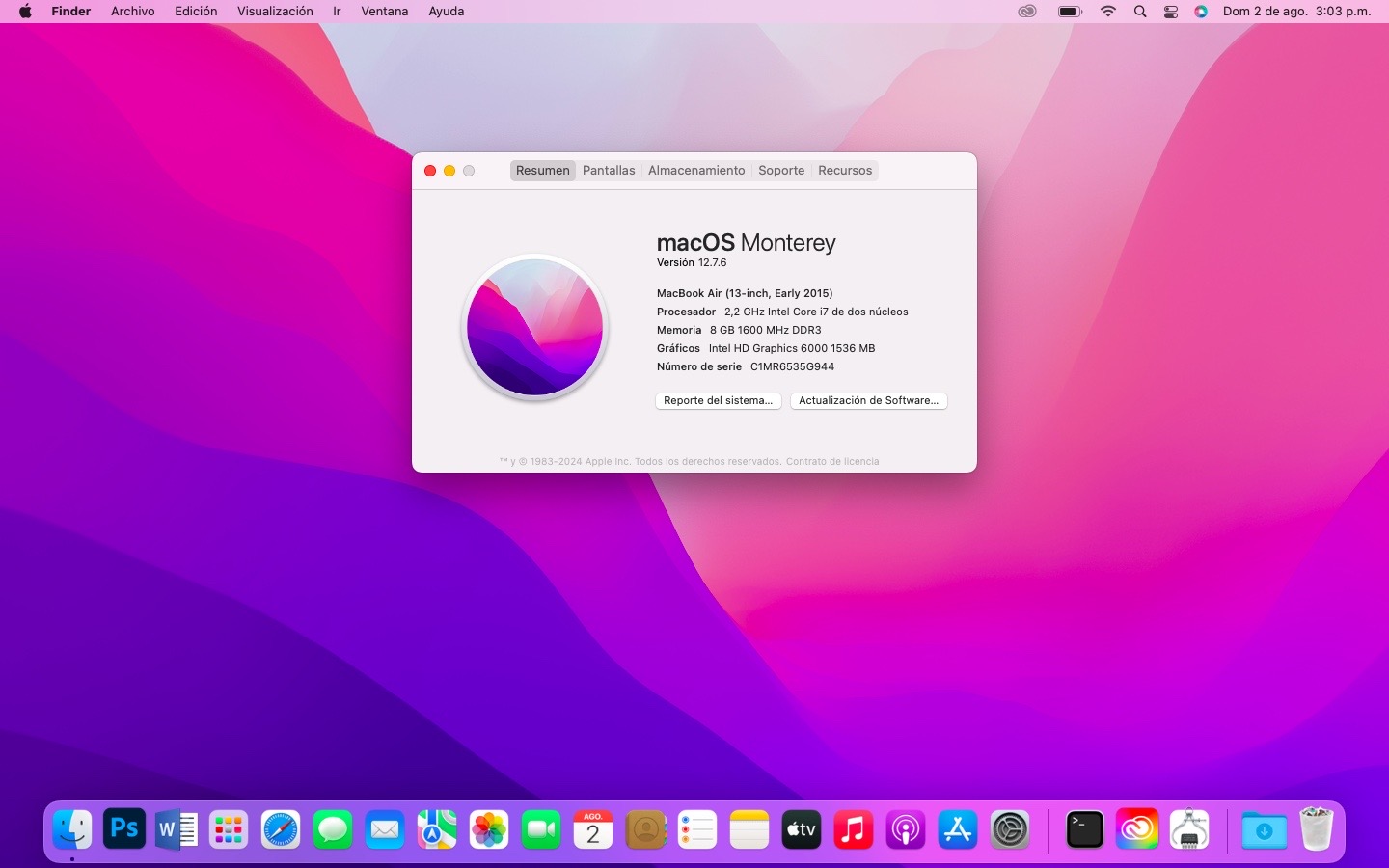
Task: Close the About This Mac window
Action: point(430,171)
